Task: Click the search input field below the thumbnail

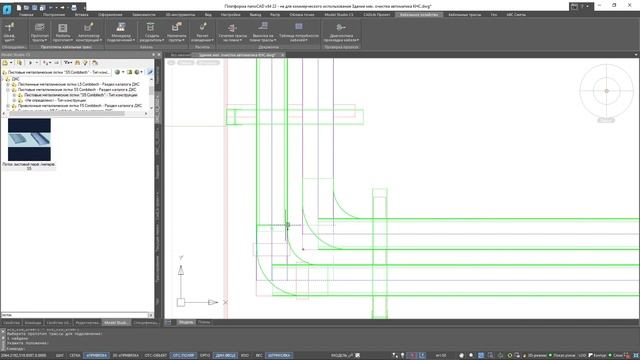Action: pyautogui.click(x=75, y=315)
